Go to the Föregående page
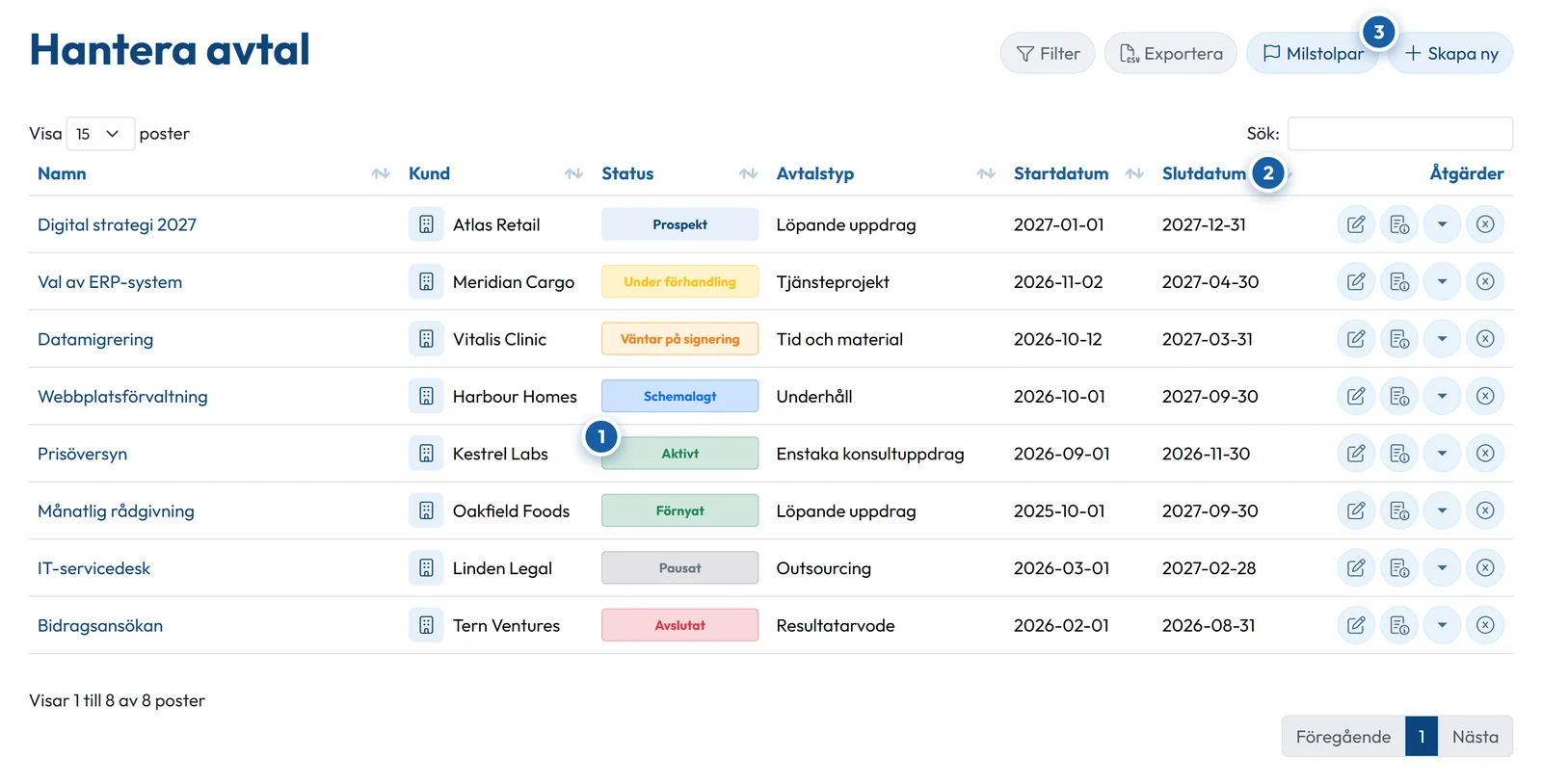 tap(1343, 737)
